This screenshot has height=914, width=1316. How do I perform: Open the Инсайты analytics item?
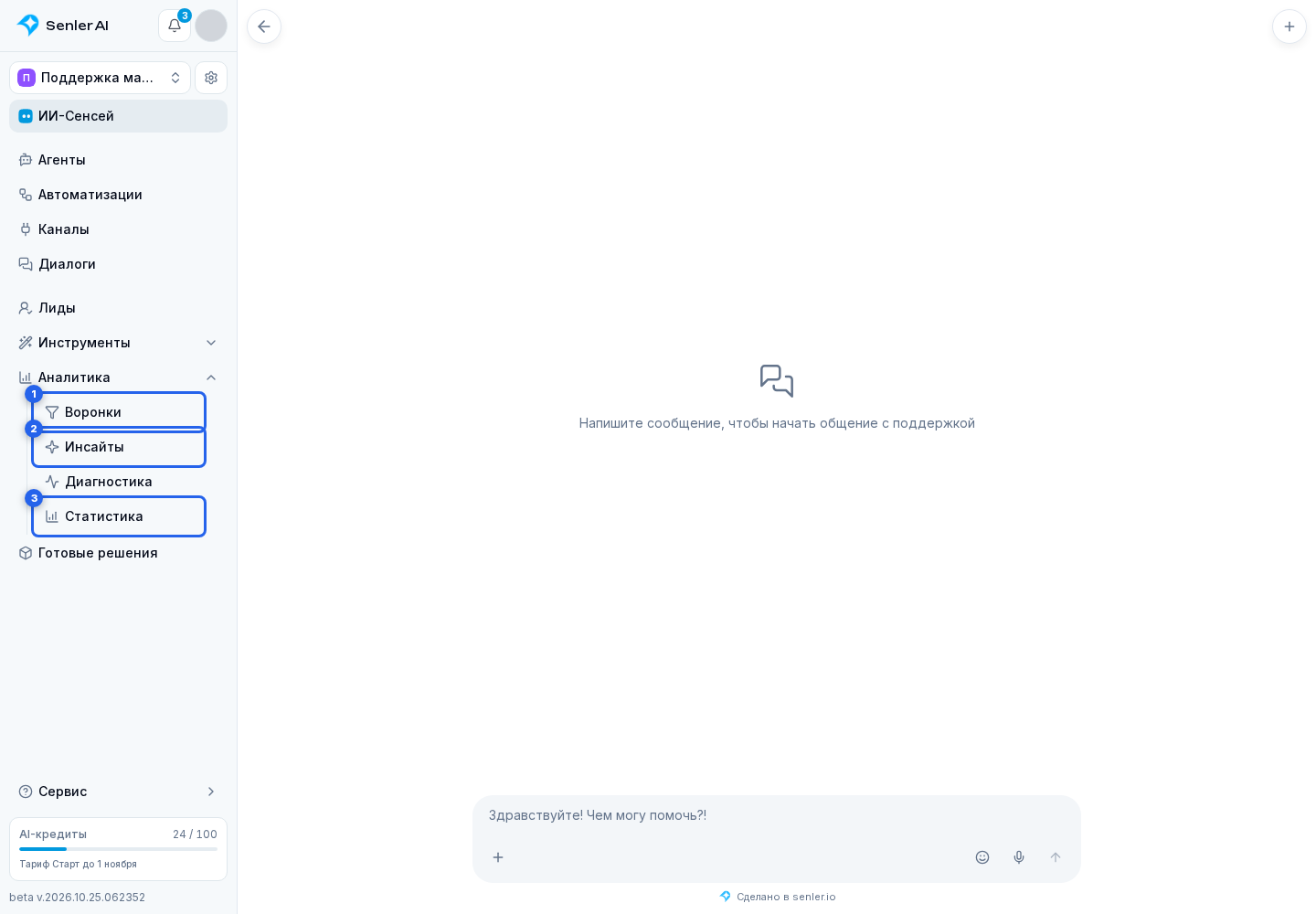119,447
